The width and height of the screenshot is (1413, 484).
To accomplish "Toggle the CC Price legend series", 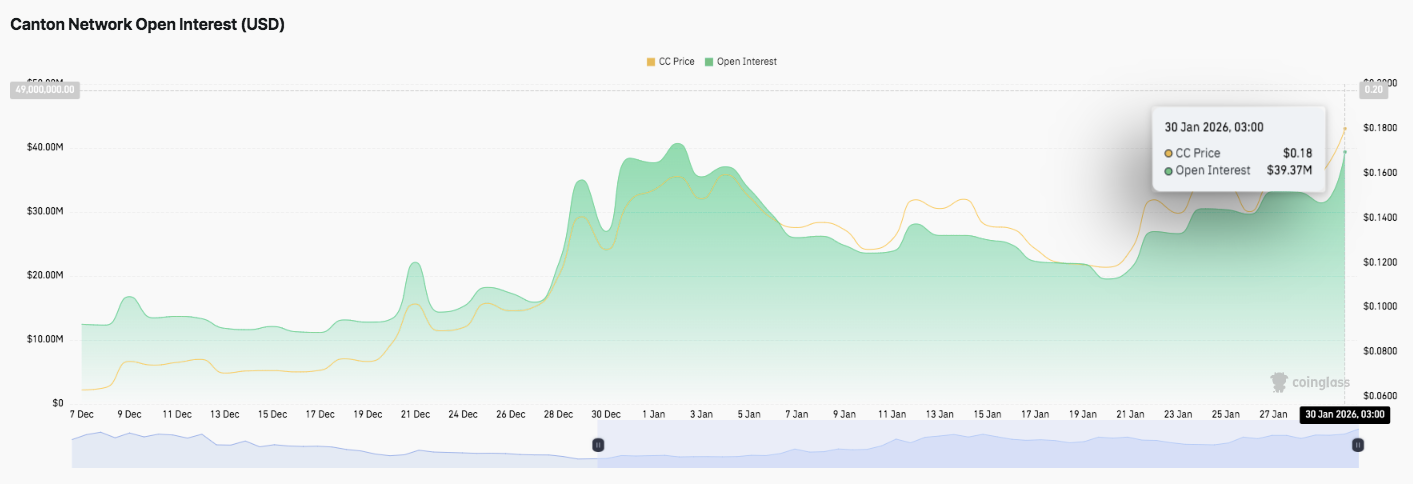I will point(675,62).
